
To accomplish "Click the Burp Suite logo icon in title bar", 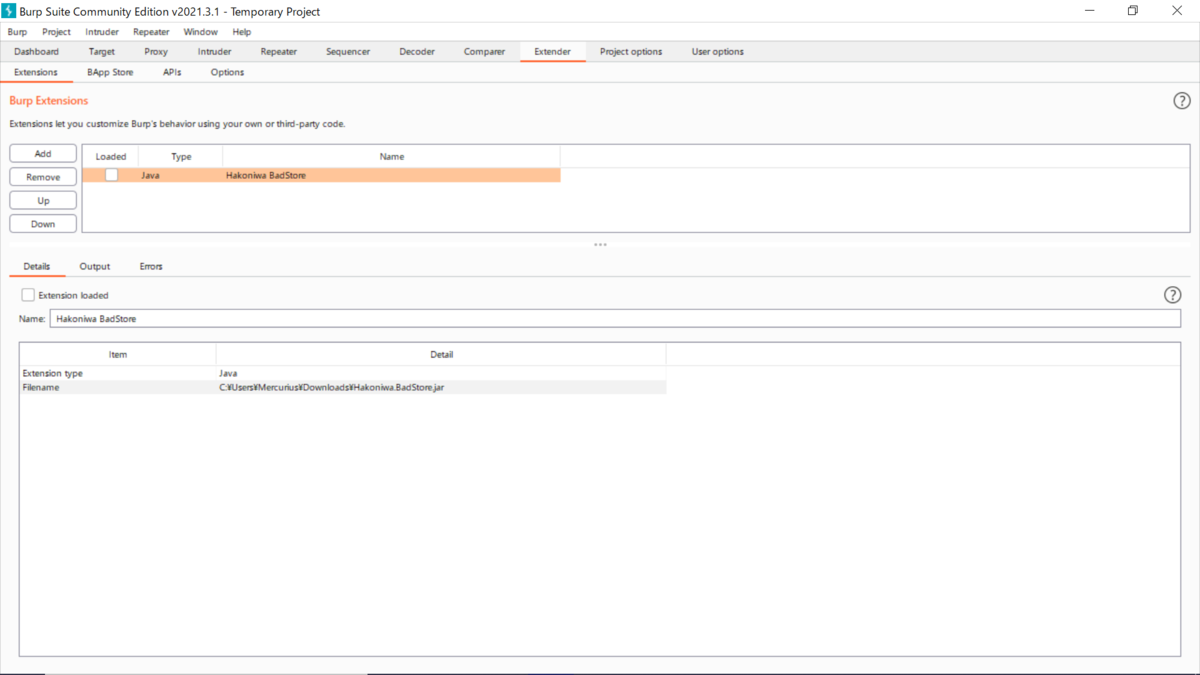I will click(x=9, y=11).
